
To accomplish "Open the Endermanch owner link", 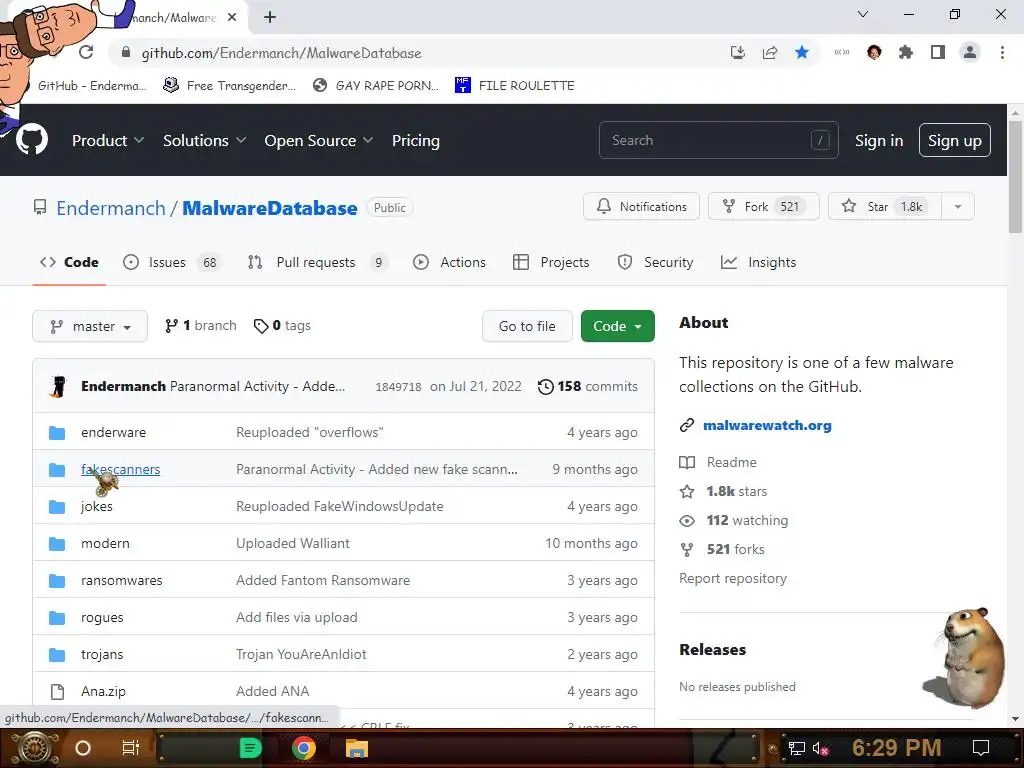I will [x=110, y=208].
